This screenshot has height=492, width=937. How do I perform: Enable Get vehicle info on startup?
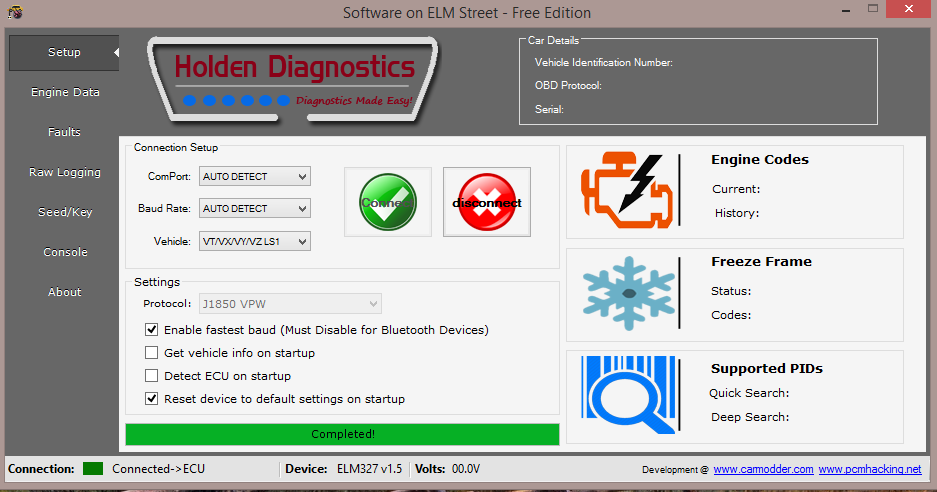[152, 353]
